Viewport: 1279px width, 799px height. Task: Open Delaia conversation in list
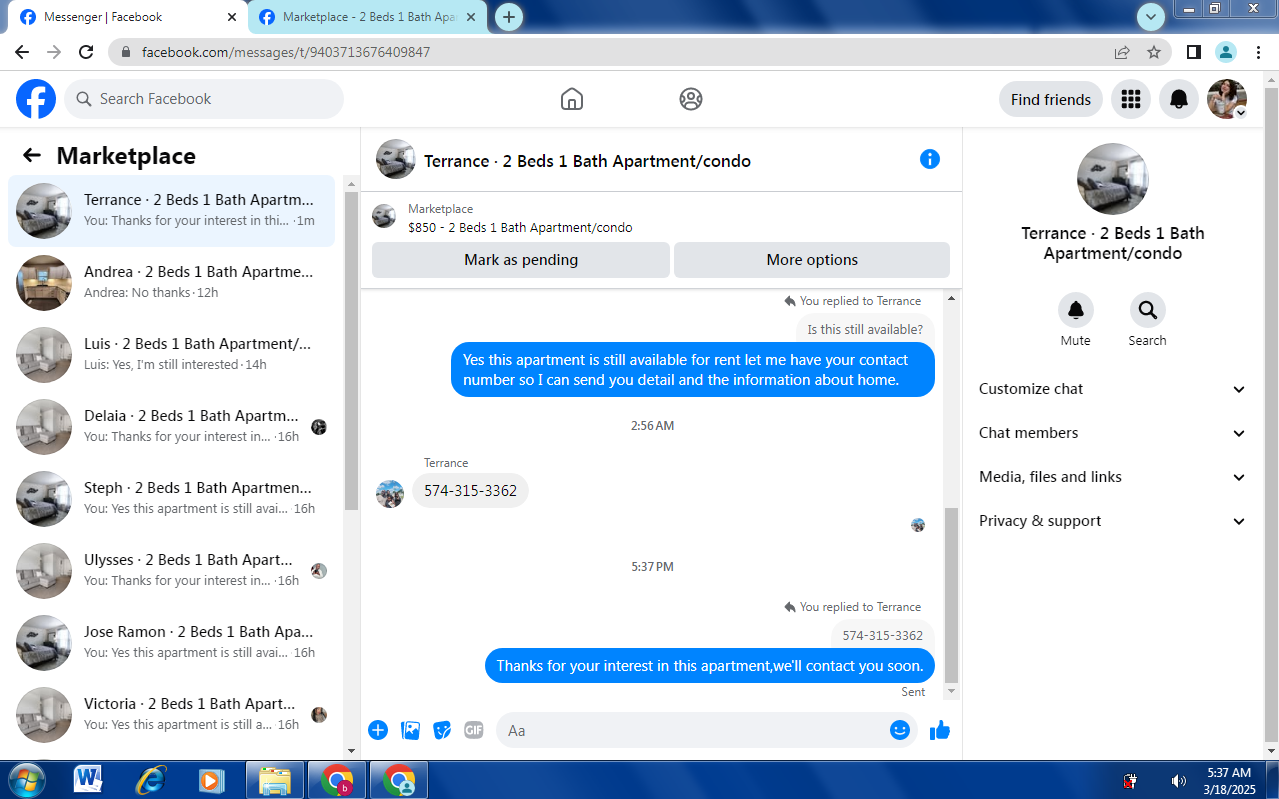click(171, 427)
